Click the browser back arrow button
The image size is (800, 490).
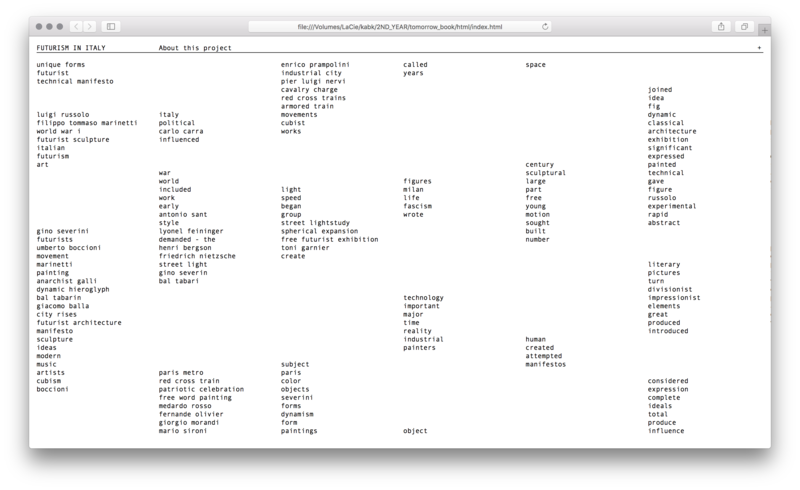pos(76,27)
